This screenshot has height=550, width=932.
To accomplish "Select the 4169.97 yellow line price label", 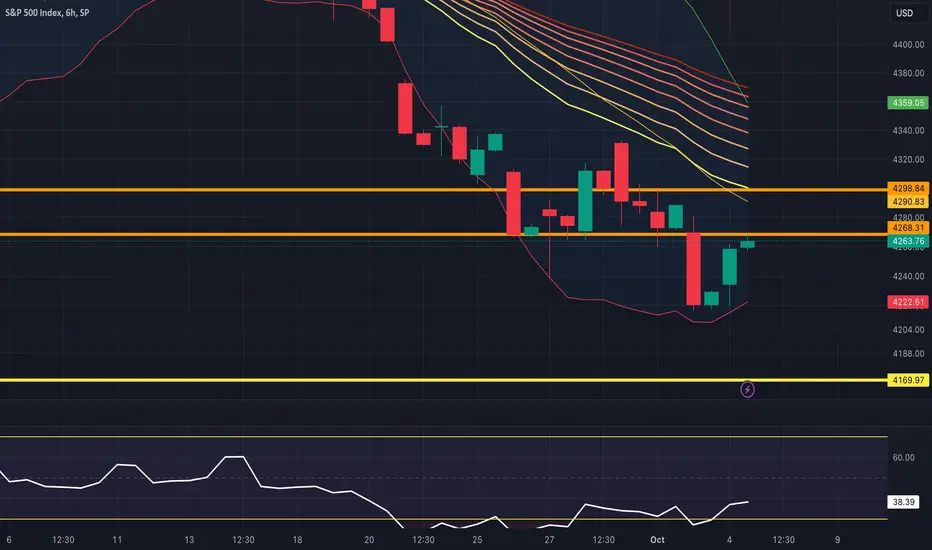I will tap(908, 380).
